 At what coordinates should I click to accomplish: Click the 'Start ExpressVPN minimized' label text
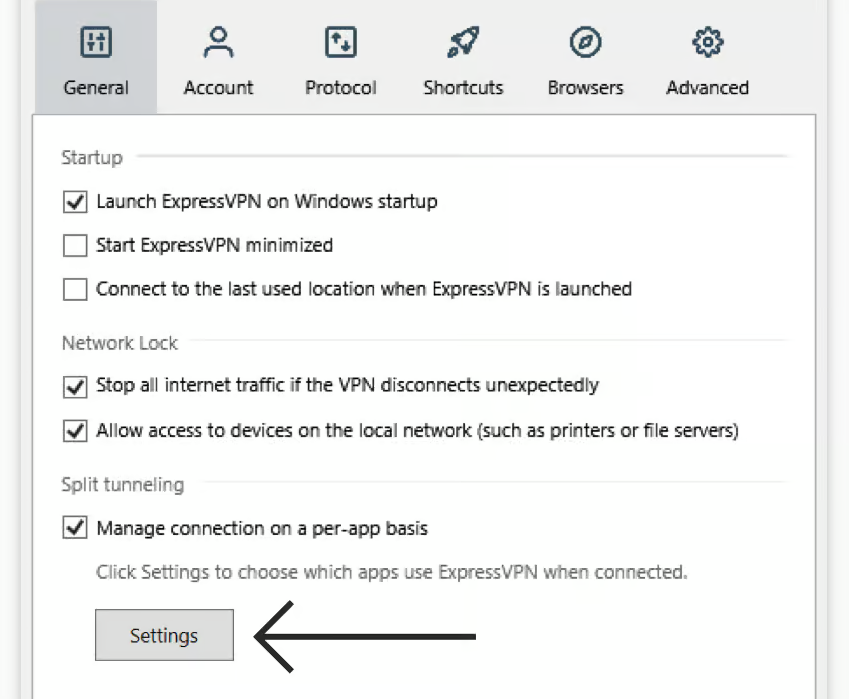pos(214,245)
